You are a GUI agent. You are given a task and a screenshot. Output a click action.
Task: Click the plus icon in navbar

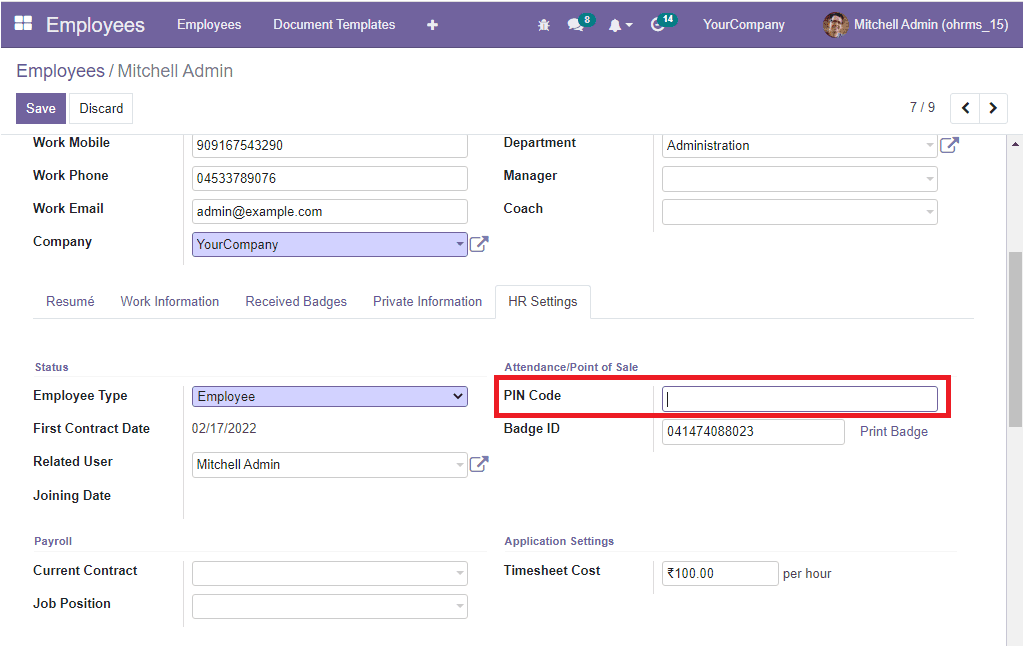click(x=432, y=25)
